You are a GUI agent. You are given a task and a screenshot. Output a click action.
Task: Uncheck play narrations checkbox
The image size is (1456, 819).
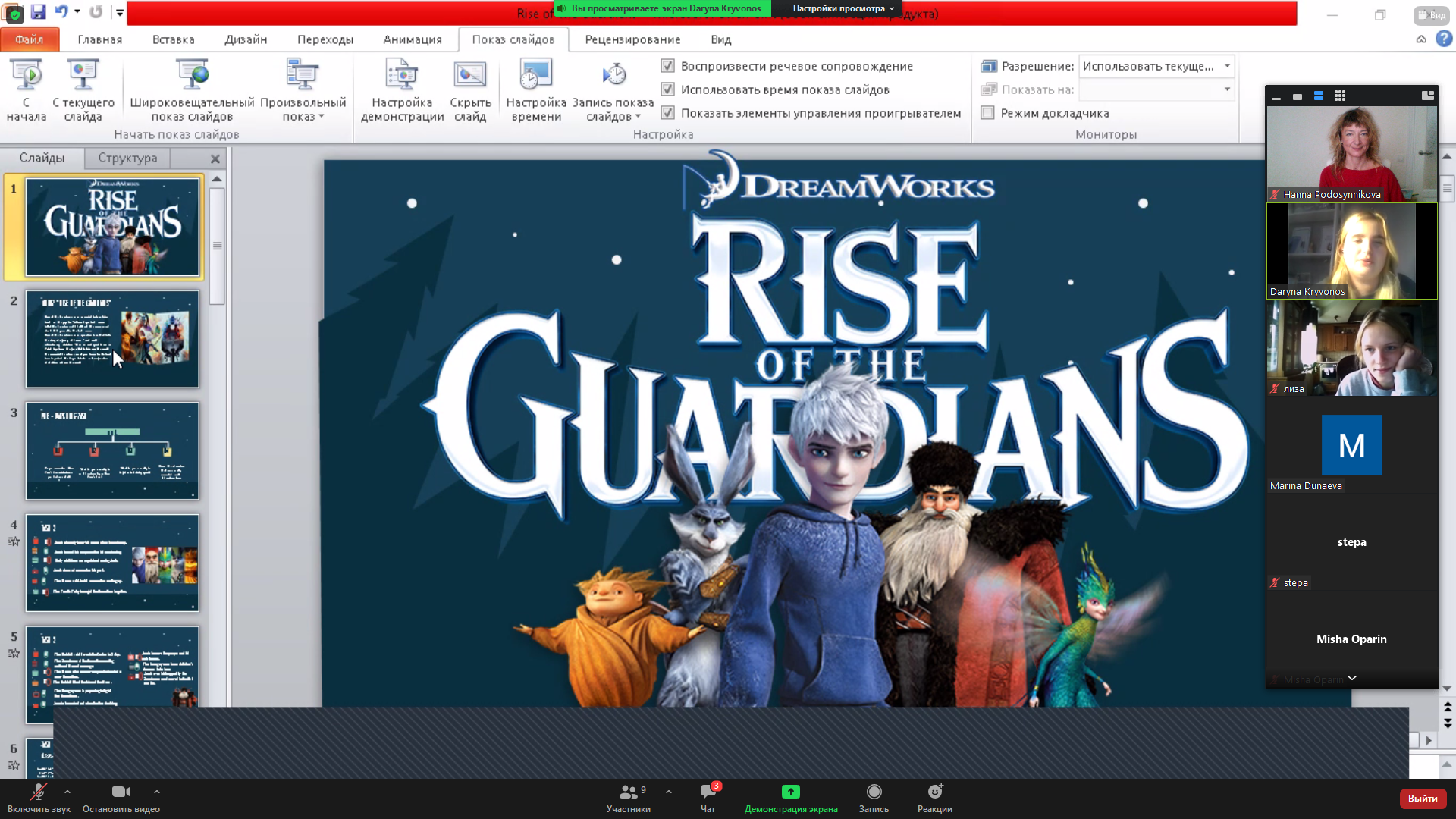[x=668, y=66]
